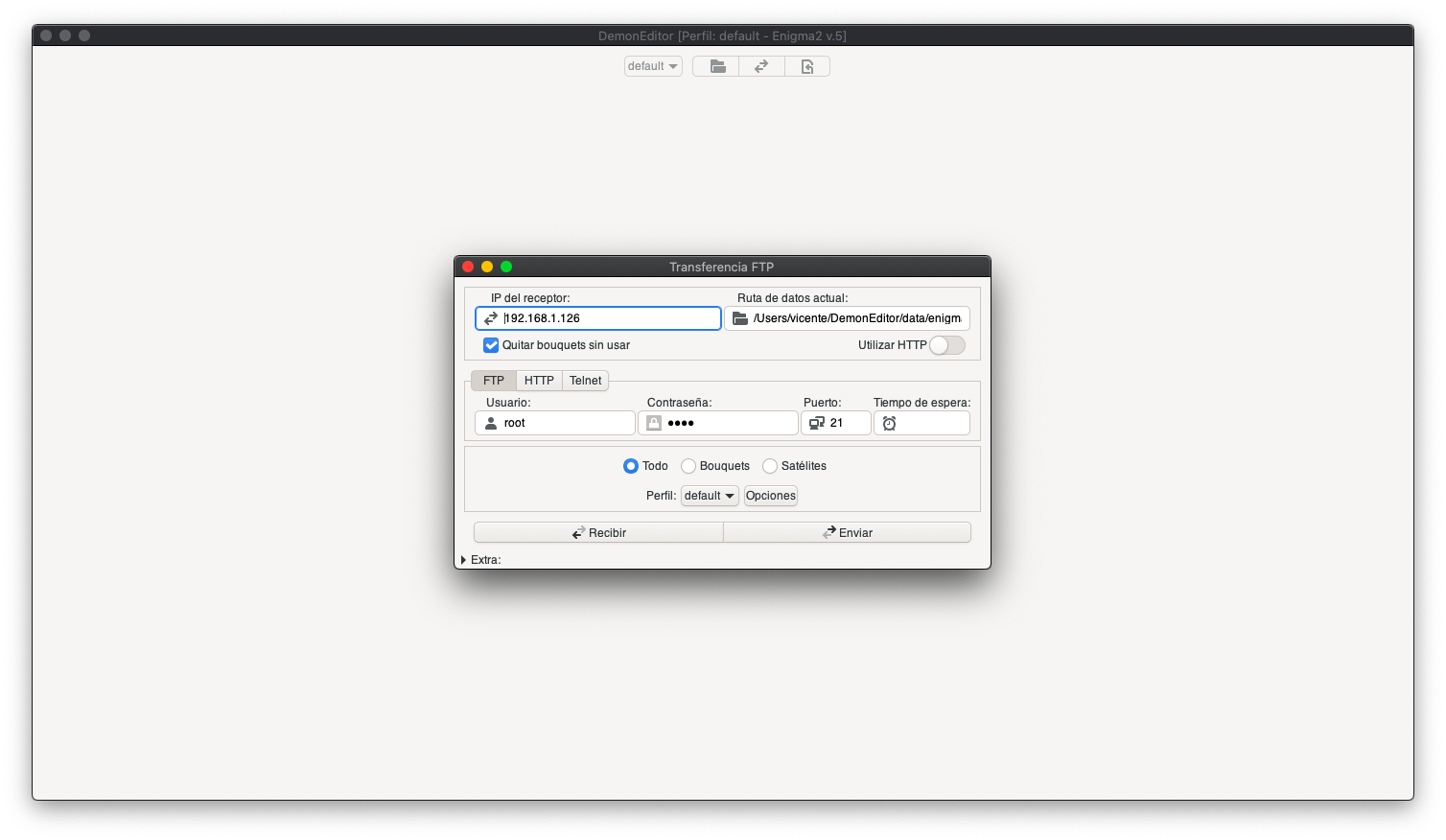Uncheck Quitar bouquets sin usar
This screenshot has width=1446, height=840.
click(x=491, y=345)
